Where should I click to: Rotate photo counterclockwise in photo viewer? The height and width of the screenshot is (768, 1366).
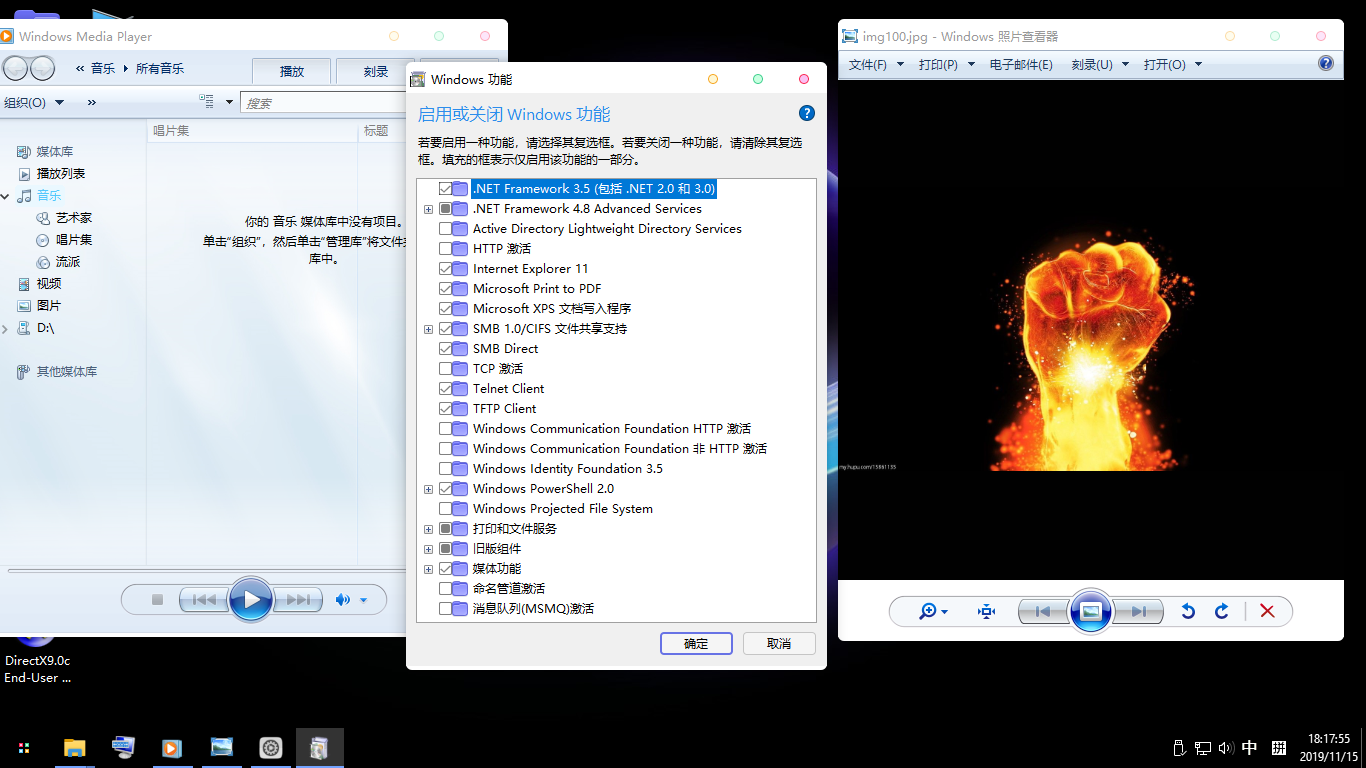(x=1188, y=611)
